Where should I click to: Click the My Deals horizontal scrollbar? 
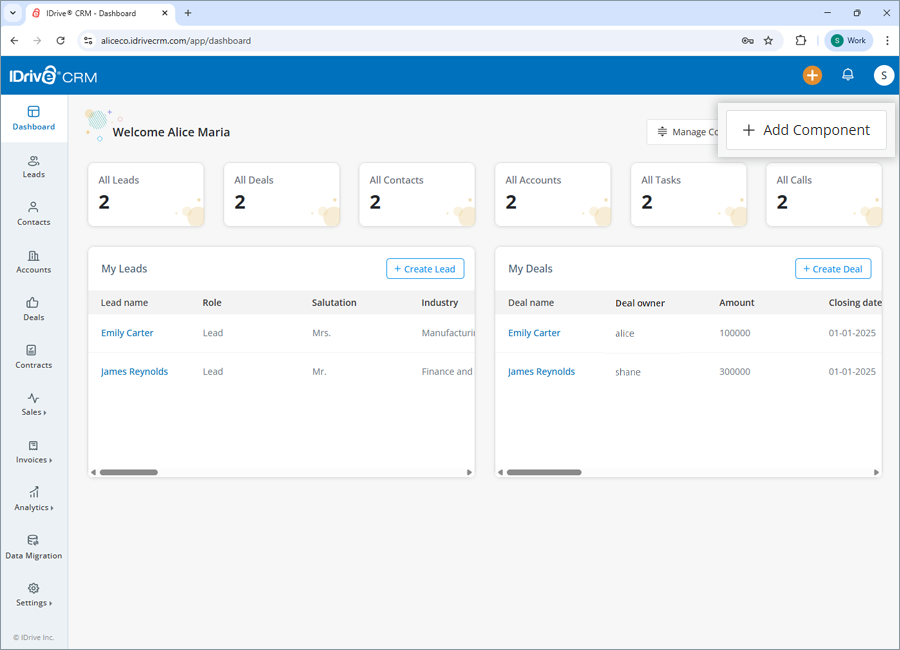tap(545, 471)
